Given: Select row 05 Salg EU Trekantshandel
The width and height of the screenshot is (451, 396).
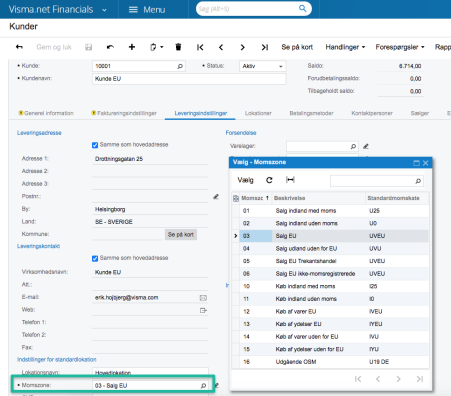Looking at the screenshot, I should pos(330,261).
